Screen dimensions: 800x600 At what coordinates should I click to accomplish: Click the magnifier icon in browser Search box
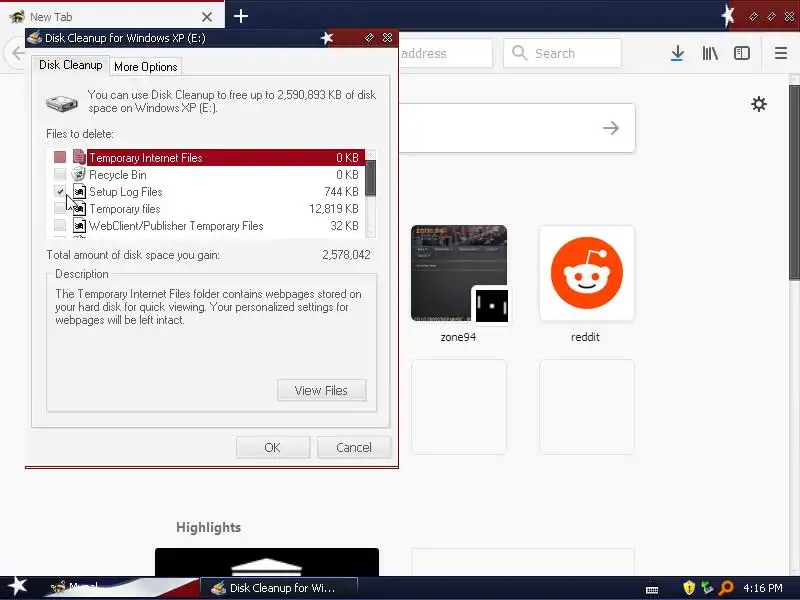519,53
